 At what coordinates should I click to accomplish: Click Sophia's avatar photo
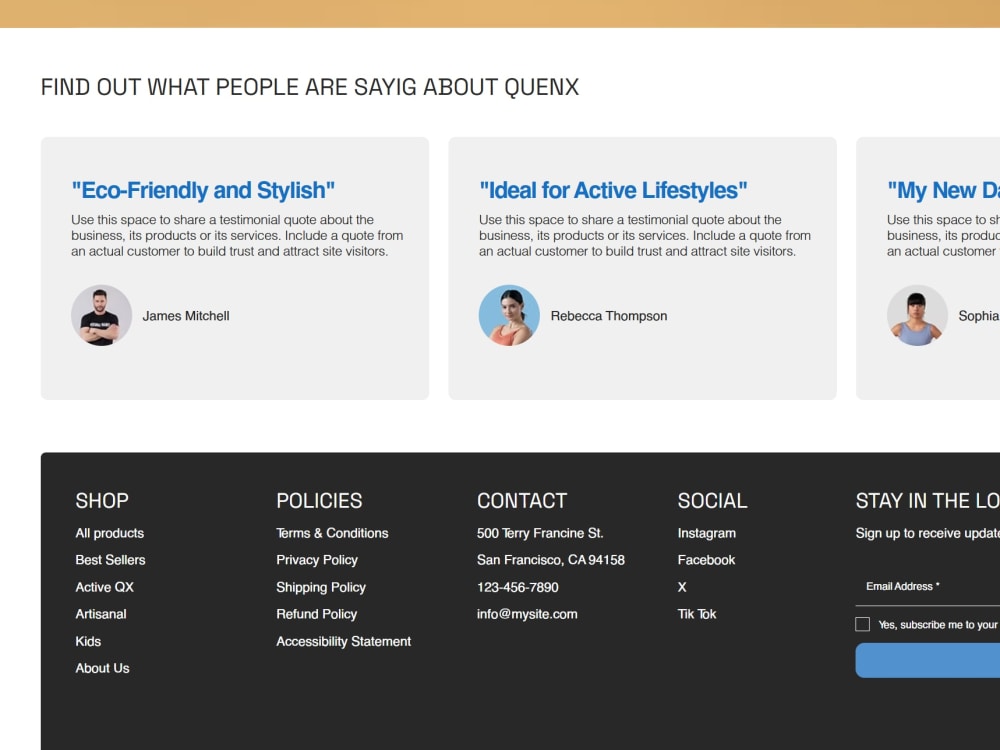tap(917, 316)
